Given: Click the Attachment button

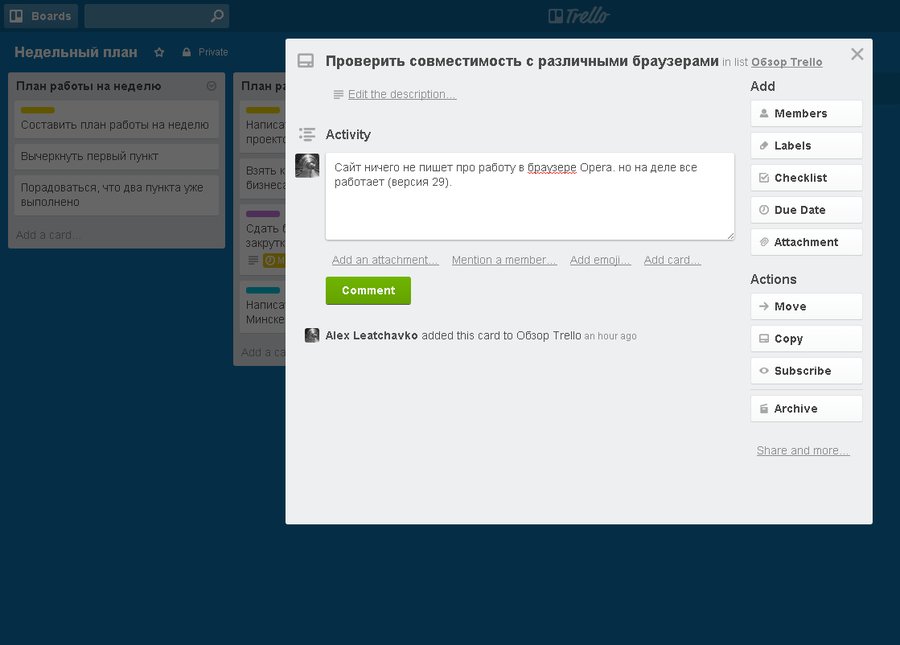Looking at the screenshot, I should pyautogui.click(x=806, y=242).
